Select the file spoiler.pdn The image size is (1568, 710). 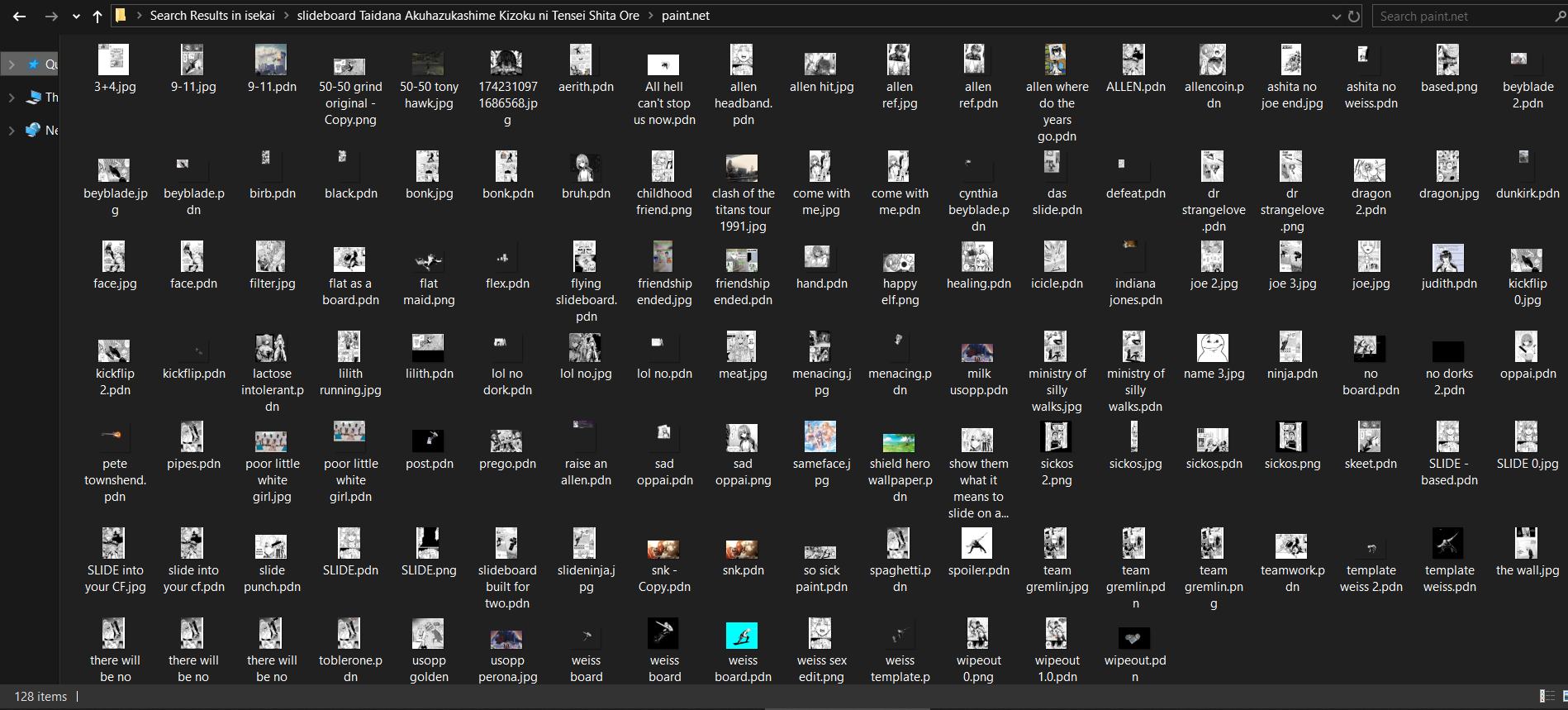pyautogui.click(x=978, y=553)
